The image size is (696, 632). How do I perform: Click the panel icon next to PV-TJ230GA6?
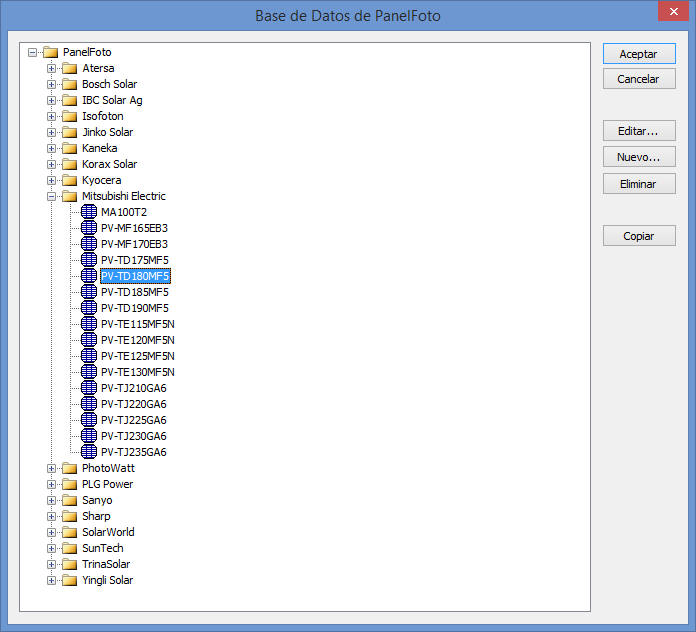89,435
